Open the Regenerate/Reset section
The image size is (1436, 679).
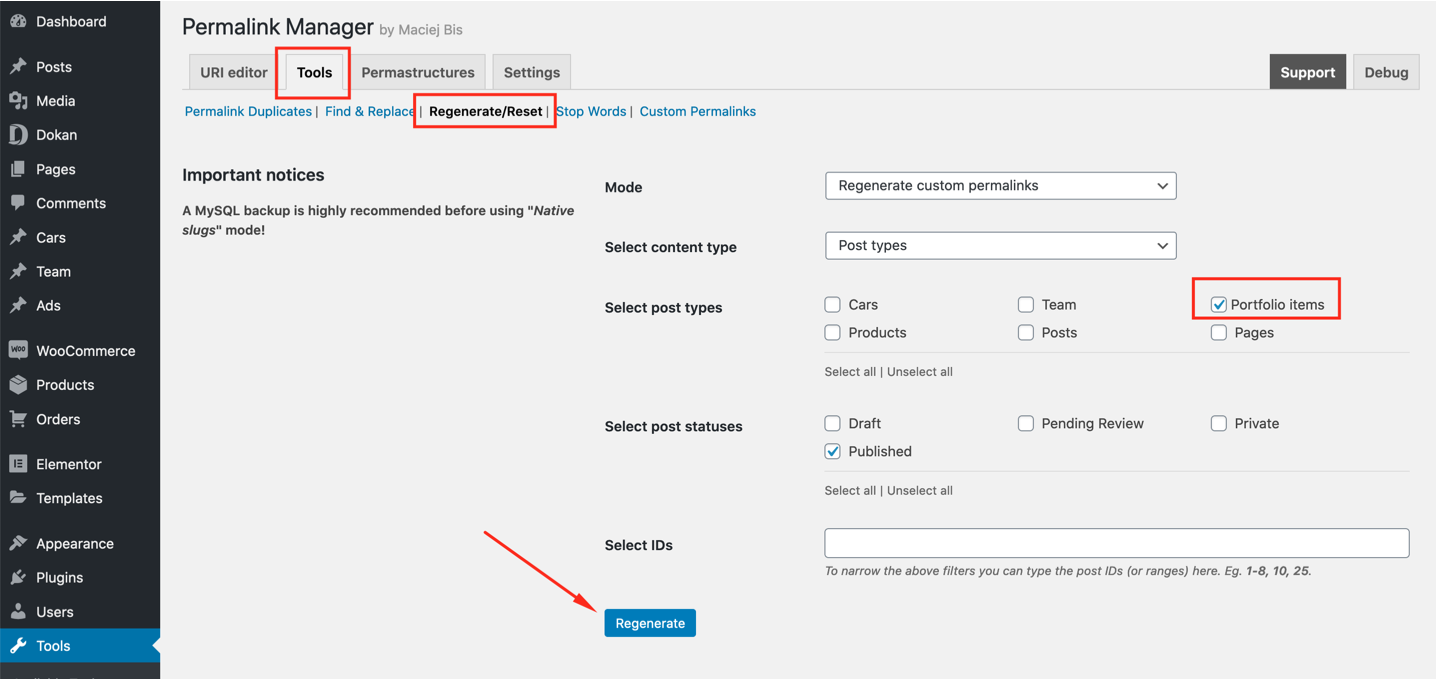(x=486, y=112)
